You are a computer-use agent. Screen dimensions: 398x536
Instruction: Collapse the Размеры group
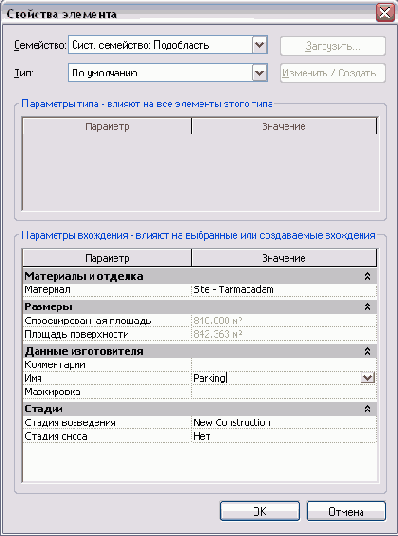point(367,307)
